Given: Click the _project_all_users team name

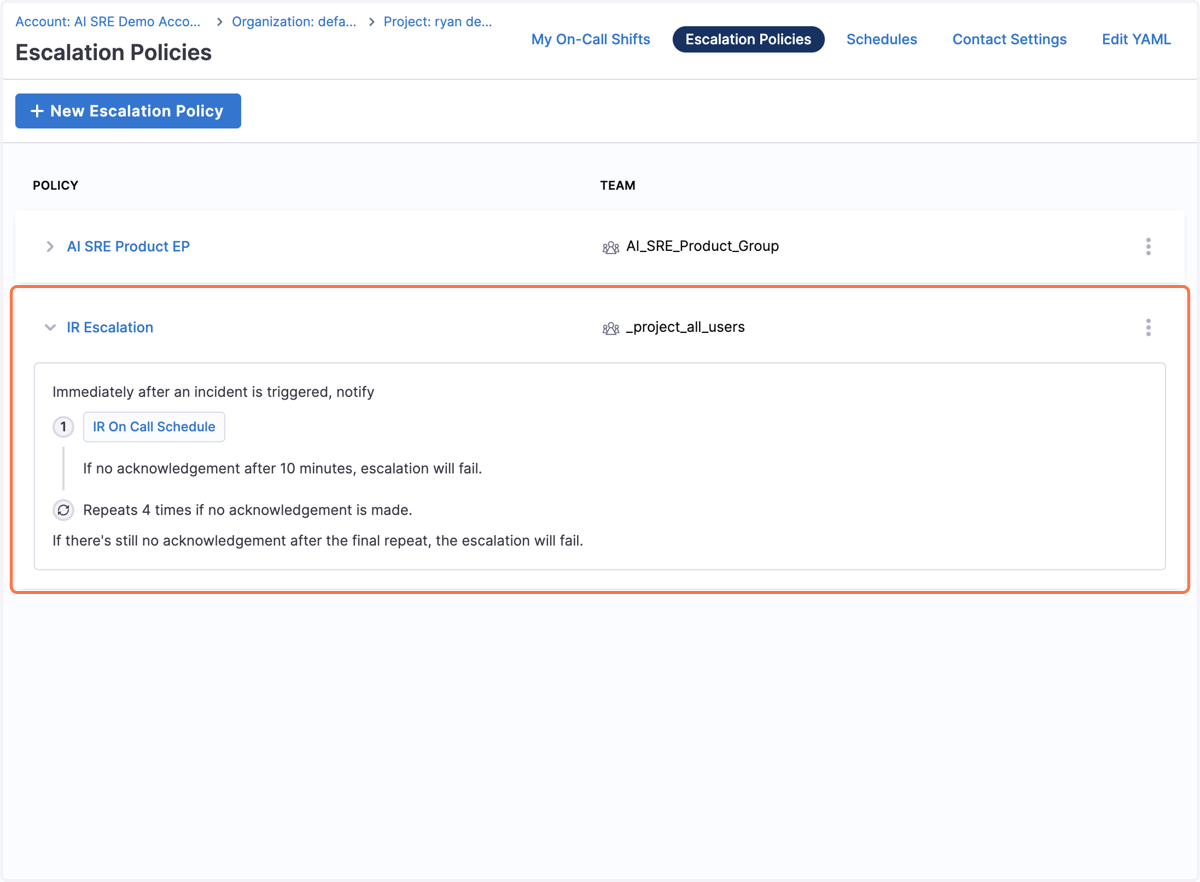Looking at the screenshot, I should coord(685,327).
